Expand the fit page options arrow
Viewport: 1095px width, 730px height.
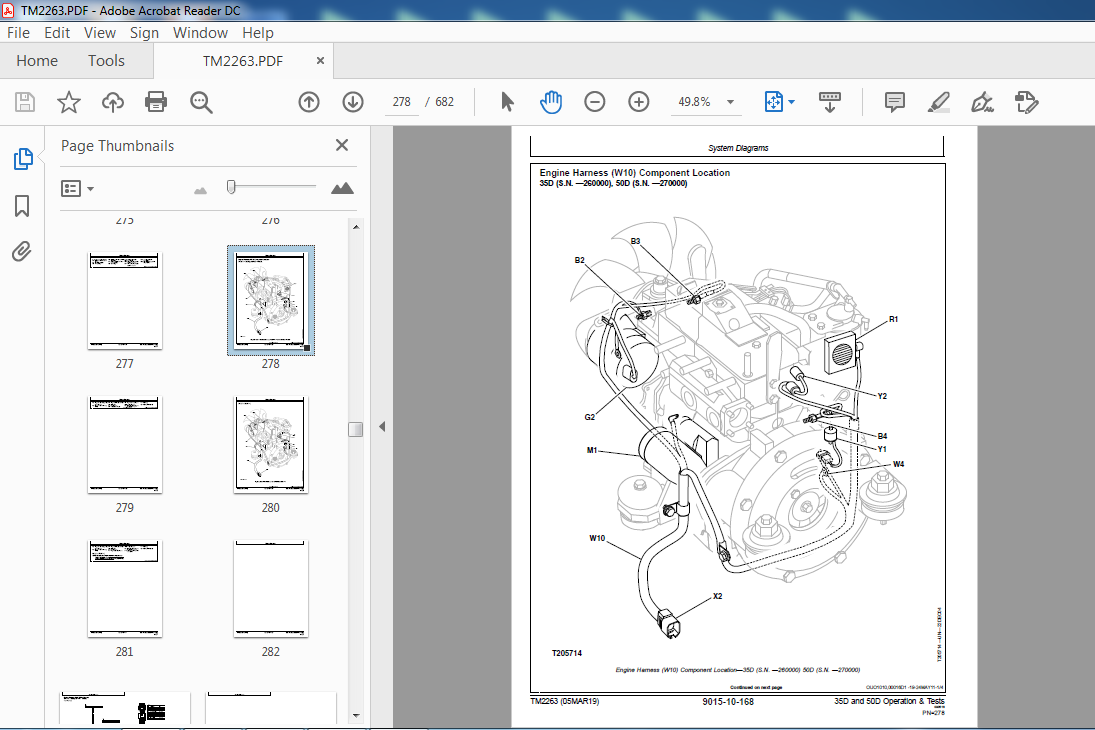pyautogui.click(x=792, y=102)
